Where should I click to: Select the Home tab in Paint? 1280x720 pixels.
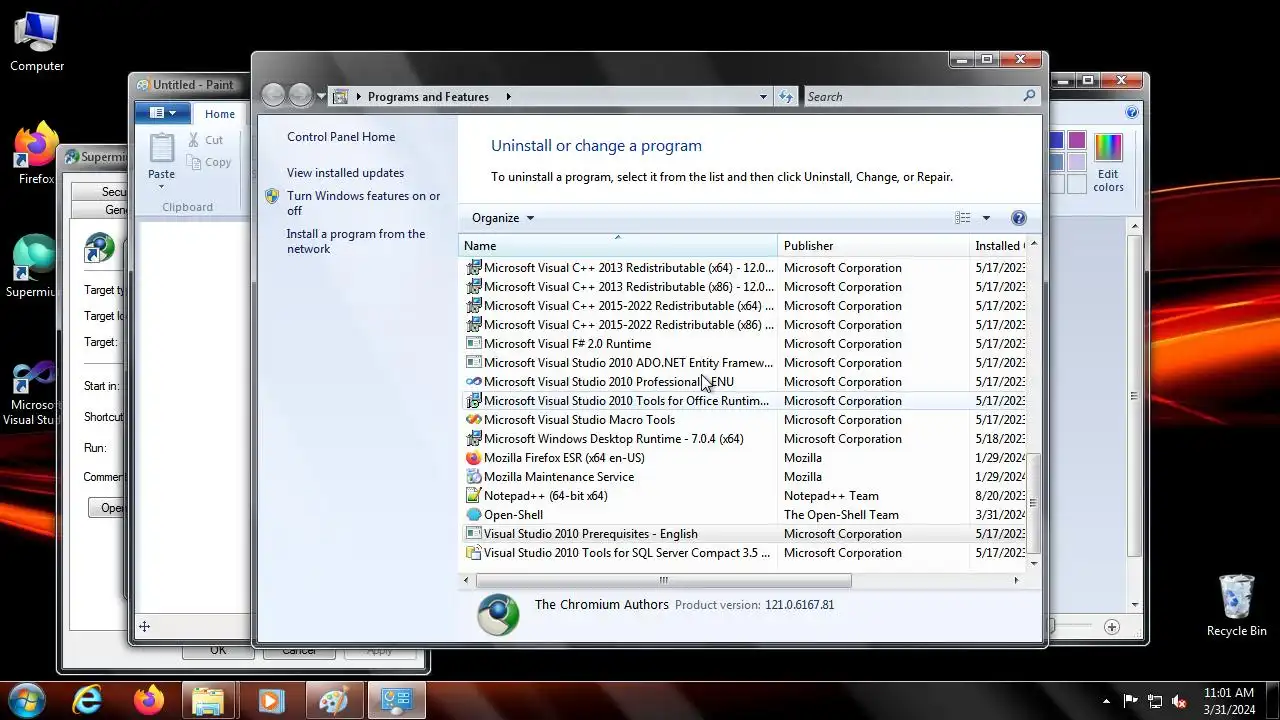coord(220,114)
